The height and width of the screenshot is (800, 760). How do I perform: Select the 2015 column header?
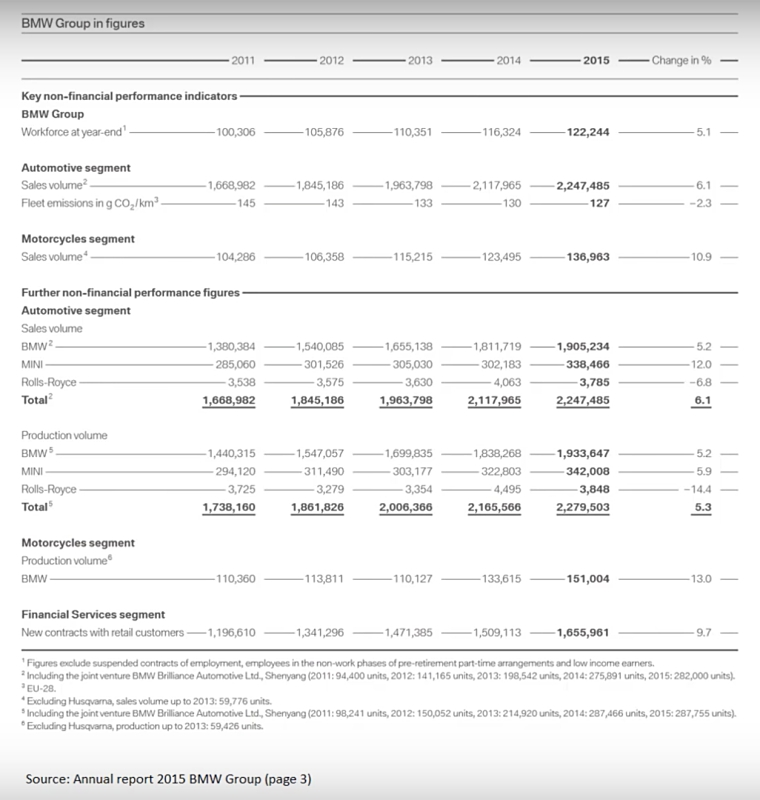[595, 60]
